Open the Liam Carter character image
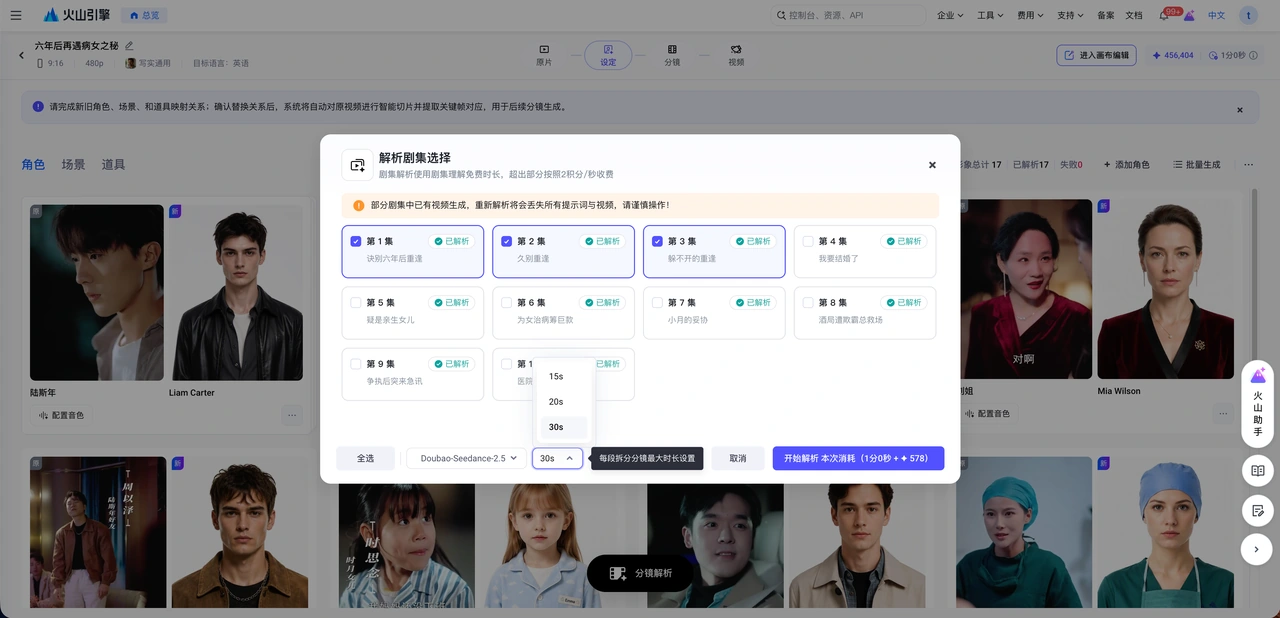This screenshot has height=618, width=1280. (236, 293)
